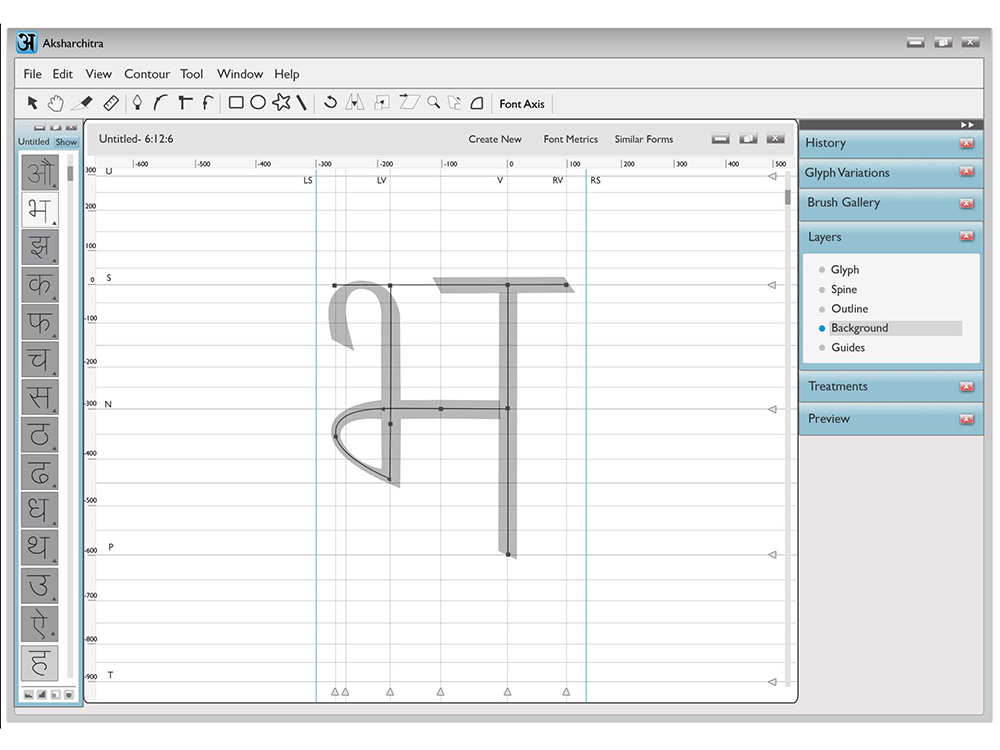Click the Similar Forms button
The width and height of the screenshot is (1000, 750).
pyautogui.click(x=643, y=139)
